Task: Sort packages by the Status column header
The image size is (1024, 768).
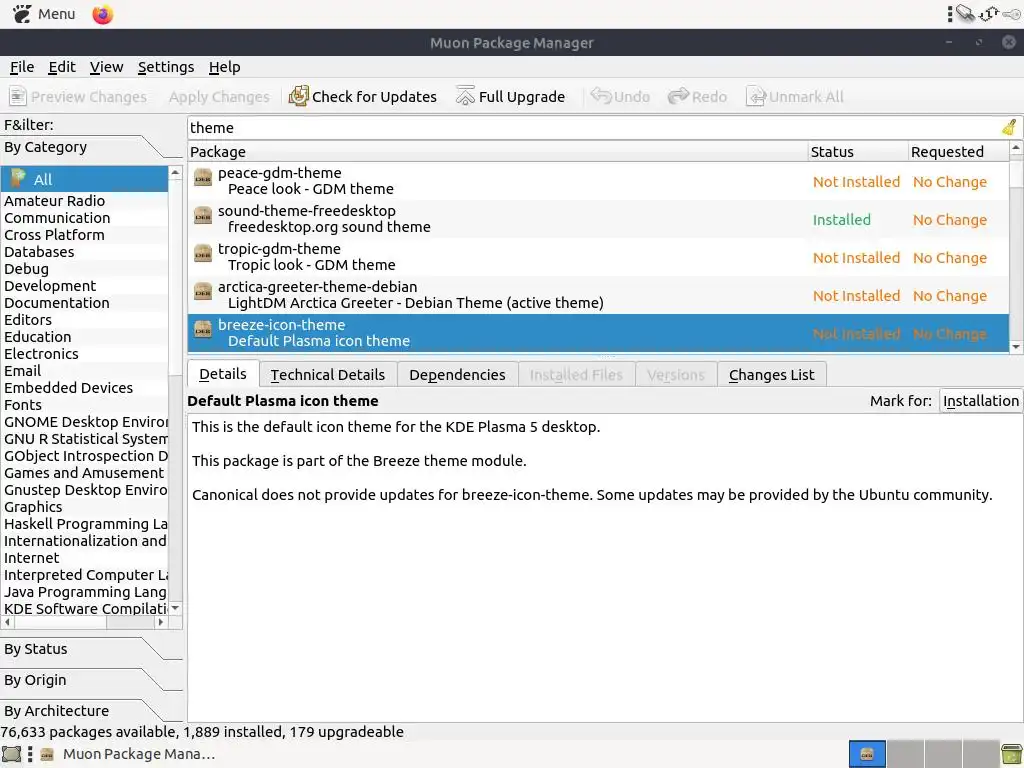Action: point(857,152)
